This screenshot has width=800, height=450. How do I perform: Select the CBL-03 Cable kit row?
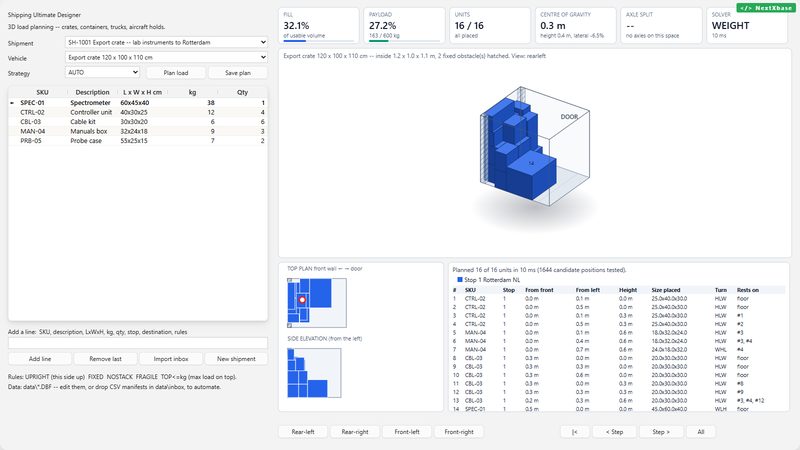point(138,121)
